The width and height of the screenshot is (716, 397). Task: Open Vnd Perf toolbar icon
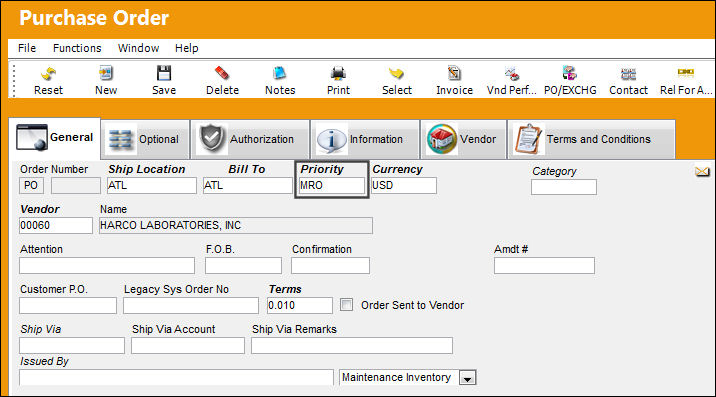pyautogui.click(x=512, y=73)
